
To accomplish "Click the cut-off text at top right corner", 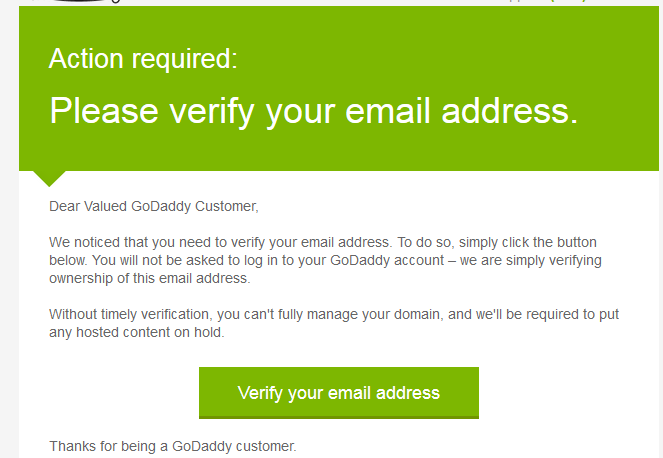I will 545,2.
